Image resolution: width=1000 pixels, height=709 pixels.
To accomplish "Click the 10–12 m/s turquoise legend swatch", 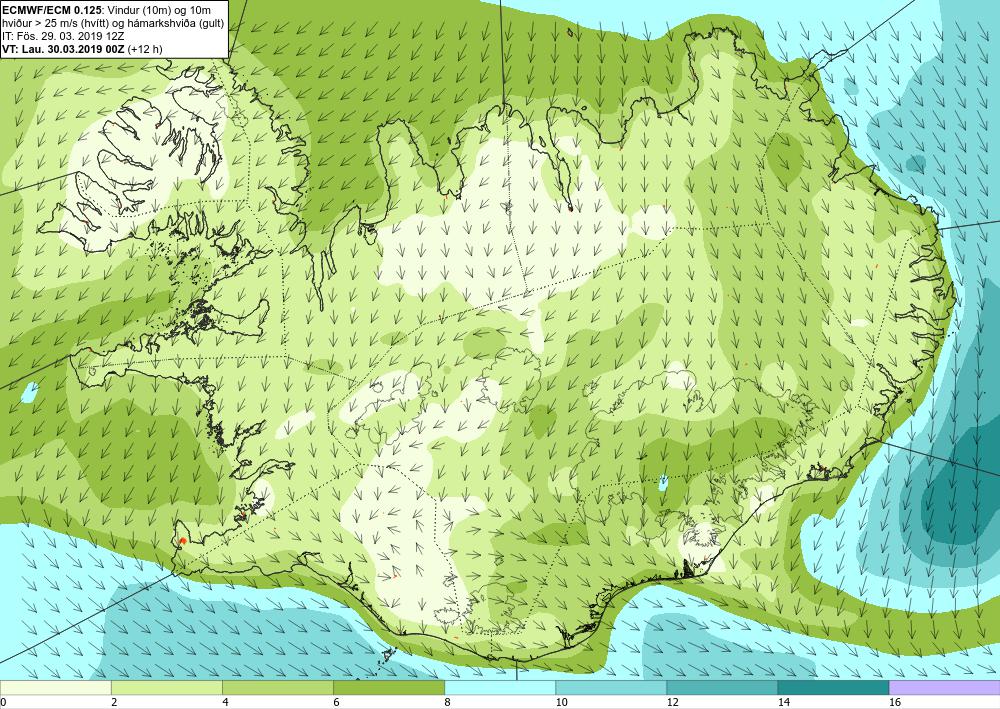I will 611,687.
